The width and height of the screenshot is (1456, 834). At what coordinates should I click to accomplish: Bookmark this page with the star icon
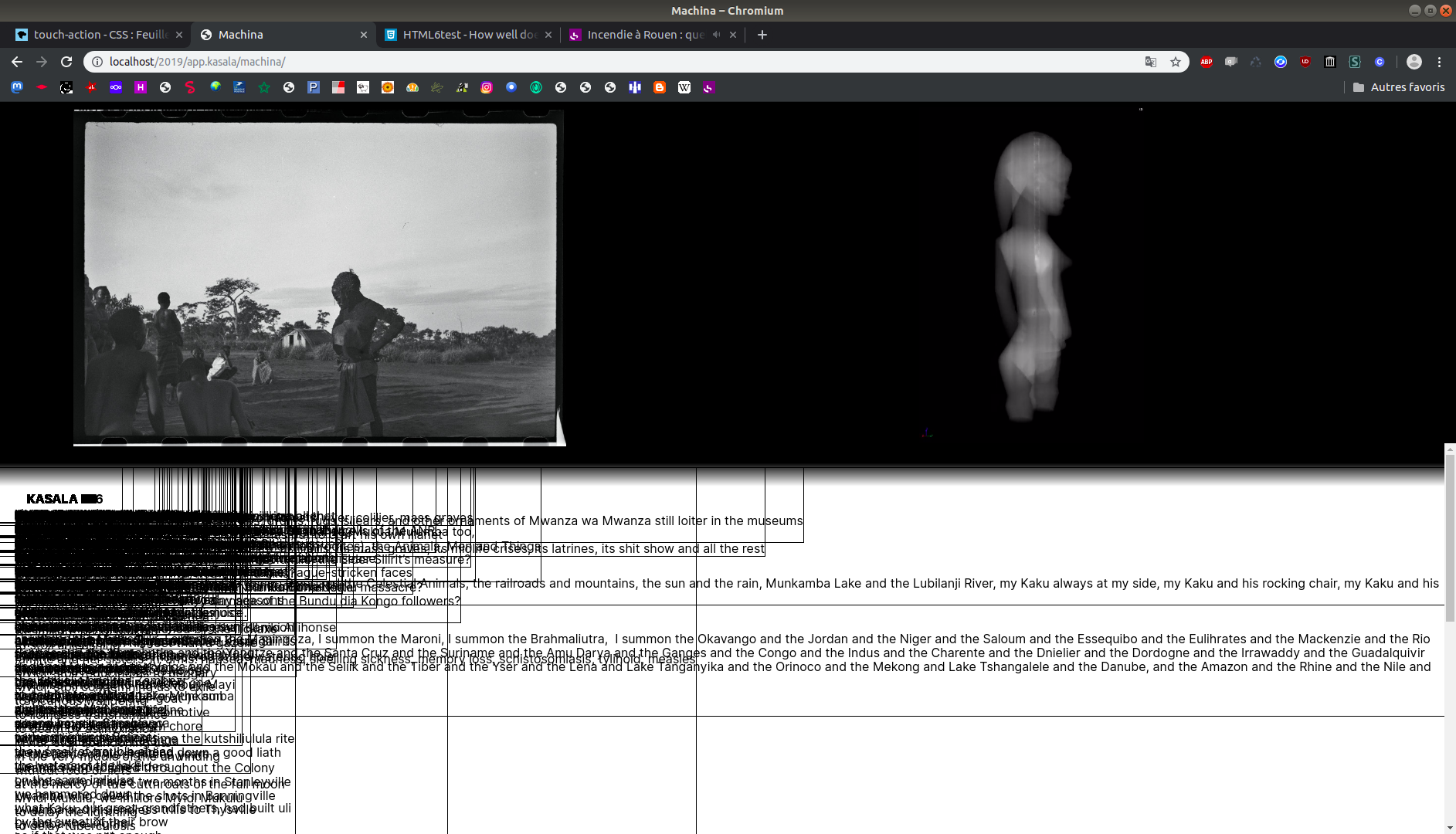pyautogui.click(x=1175, y=62)
